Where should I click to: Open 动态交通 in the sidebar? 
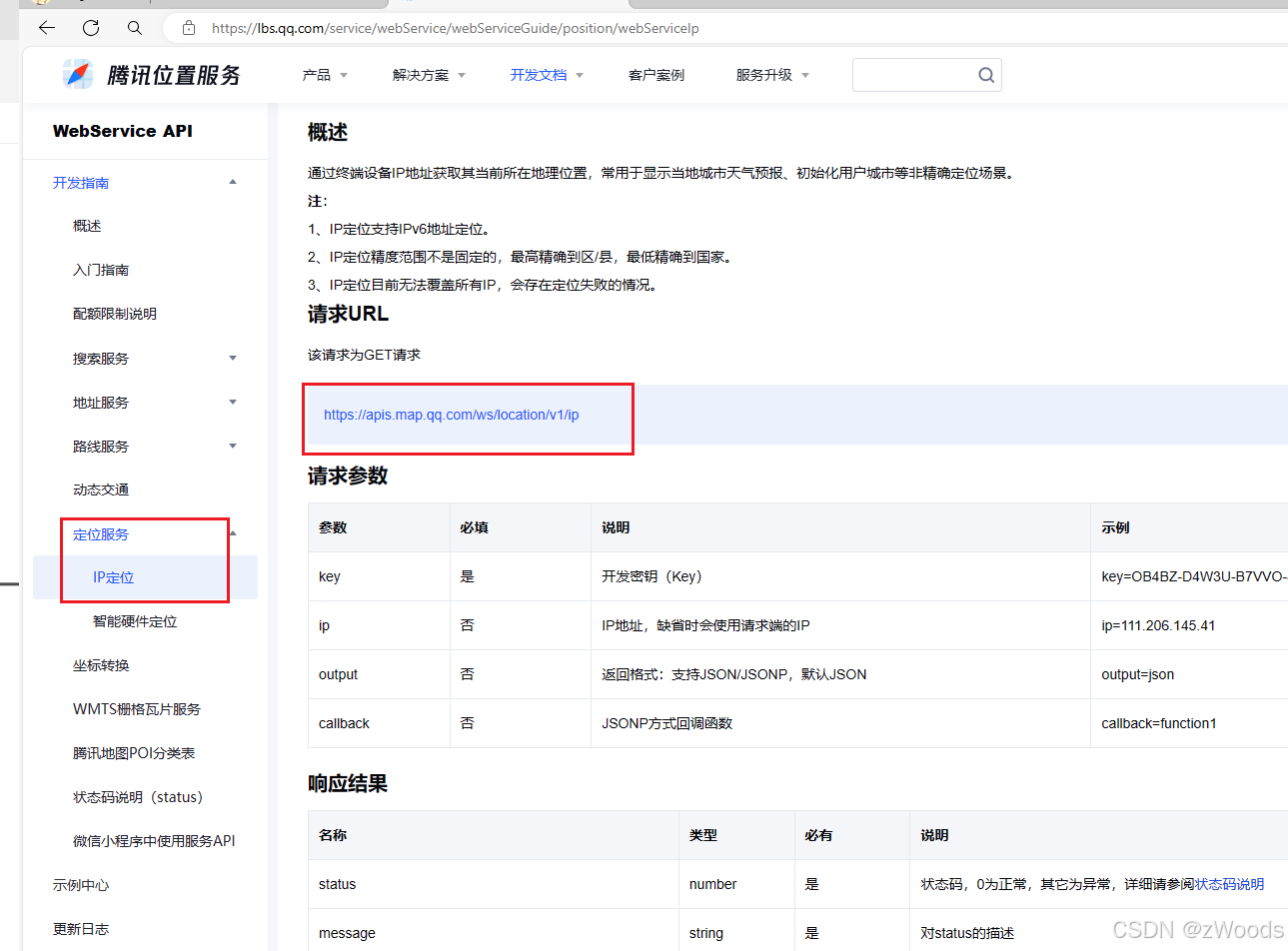[x=101, y=489]
